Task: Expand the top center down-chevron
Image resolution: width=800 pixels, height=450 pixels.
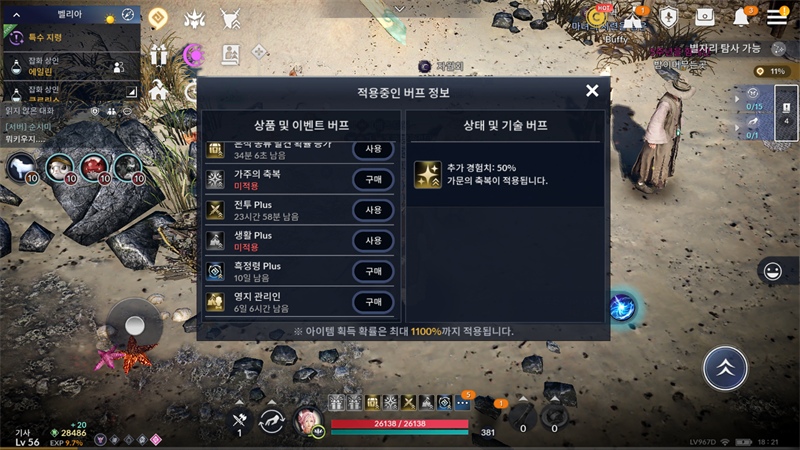Action: (399, 9)
